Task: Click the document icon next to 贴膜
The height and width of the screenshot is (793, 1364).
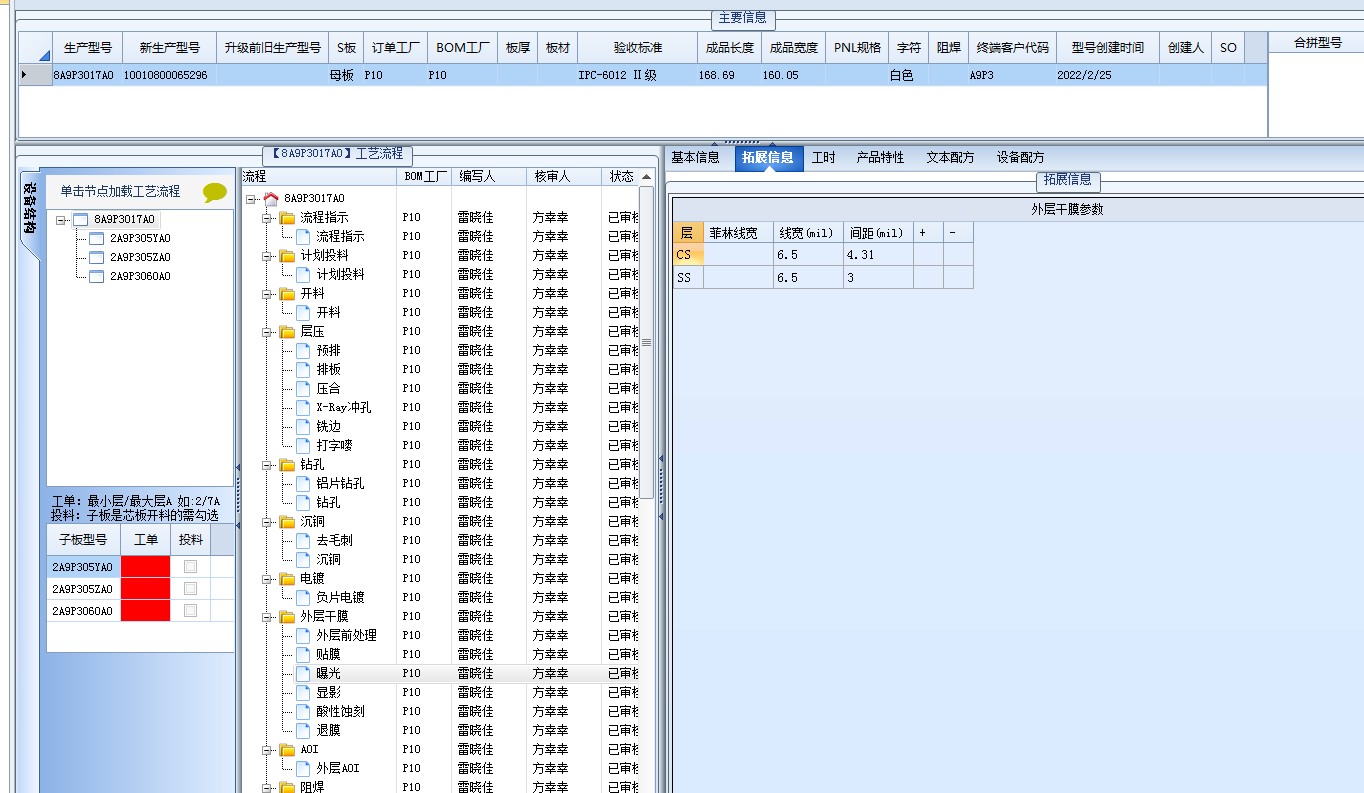Action: click(x=303, y=655)
